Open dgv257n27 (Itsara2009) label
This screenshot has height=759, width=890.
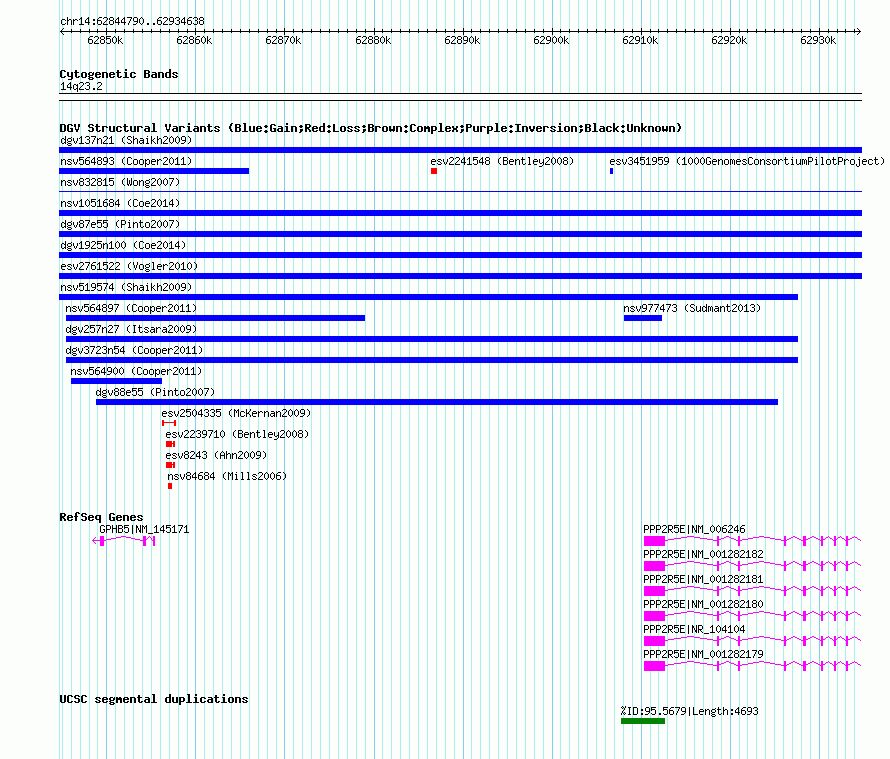pyautogui.click(x=131, y=329)
